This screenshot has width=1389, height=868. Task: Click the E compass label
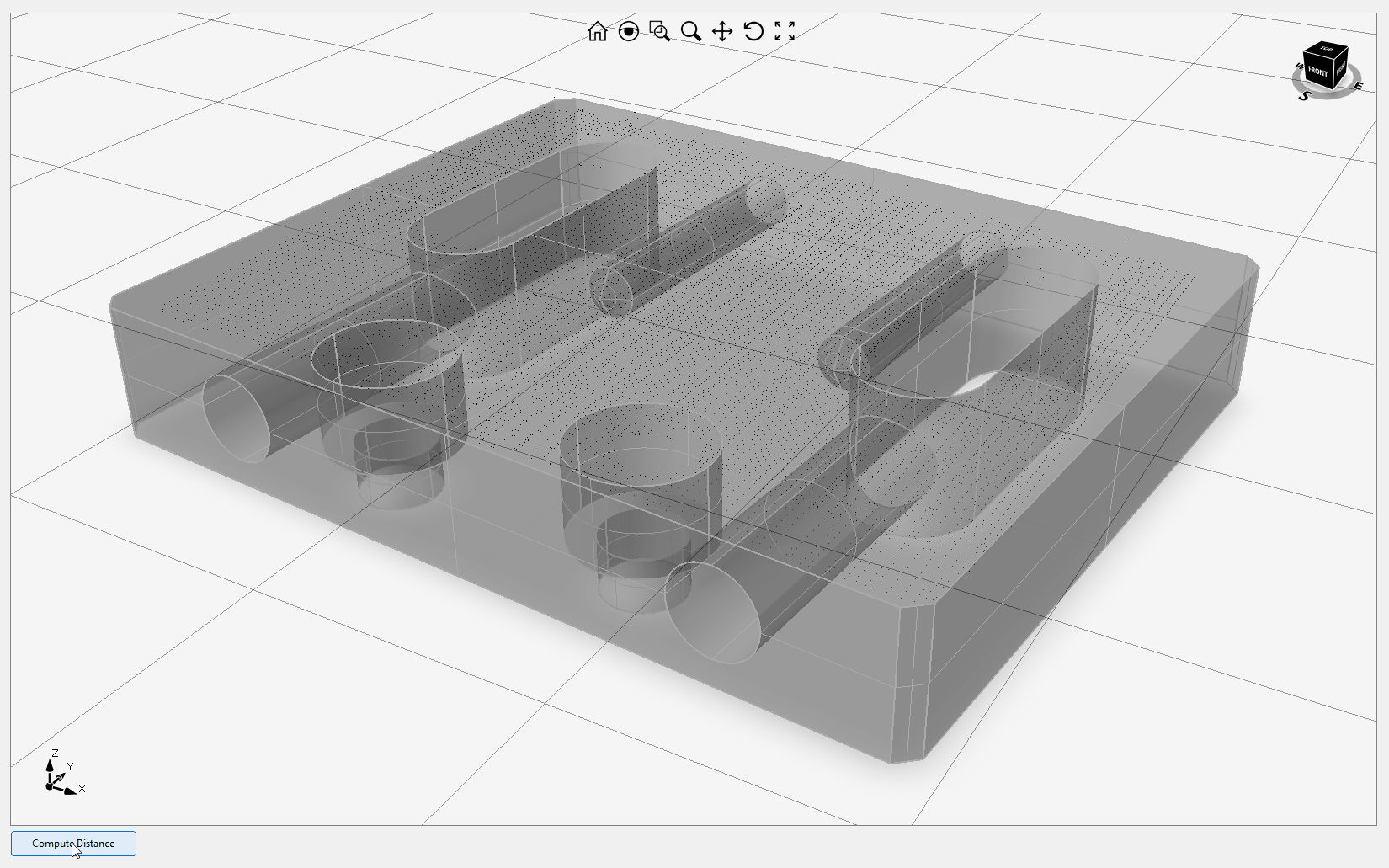click(1358, 85)
